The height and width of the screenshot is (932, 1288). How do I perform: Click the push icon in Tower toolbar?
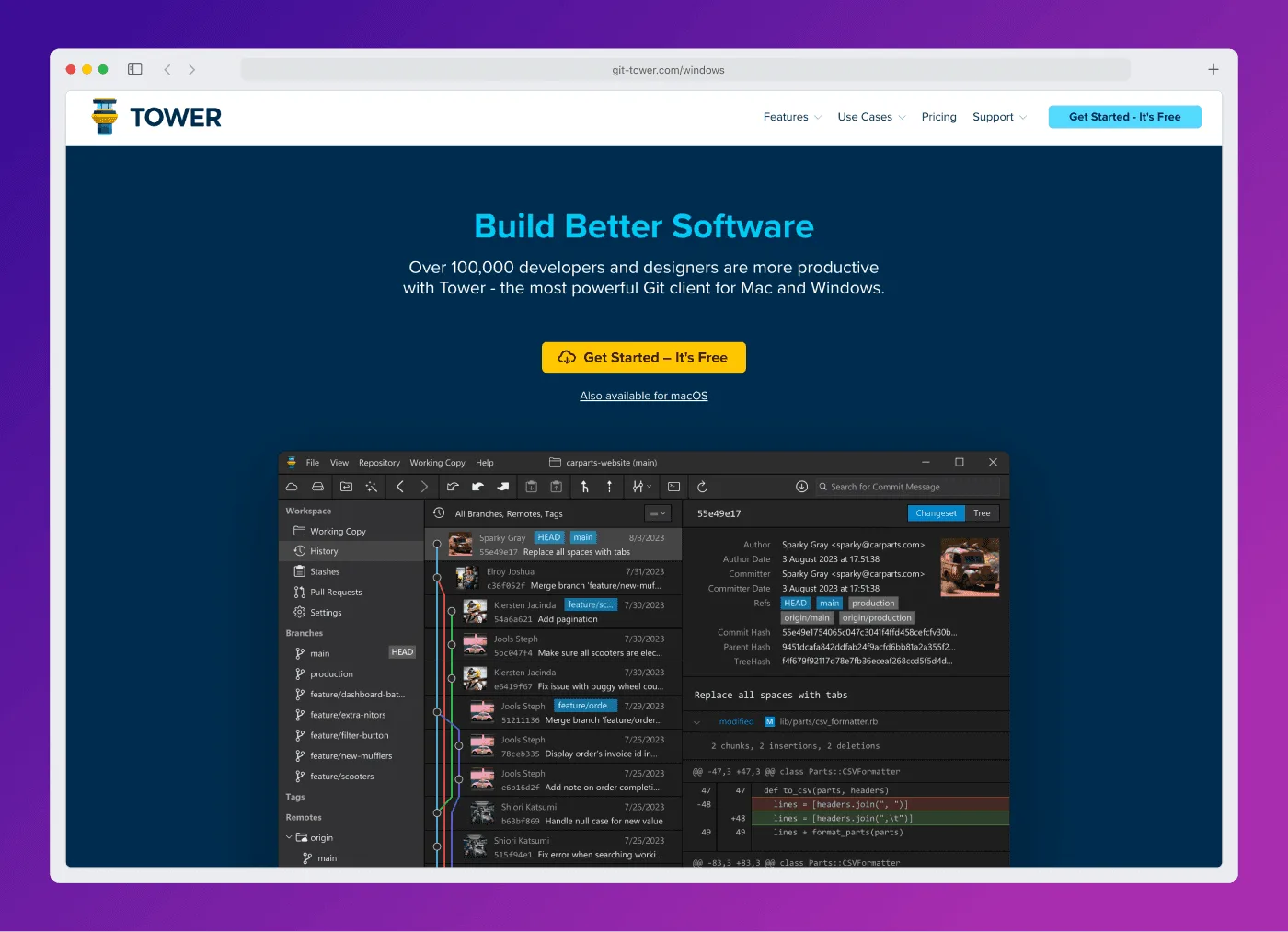(x=502, y=487)
